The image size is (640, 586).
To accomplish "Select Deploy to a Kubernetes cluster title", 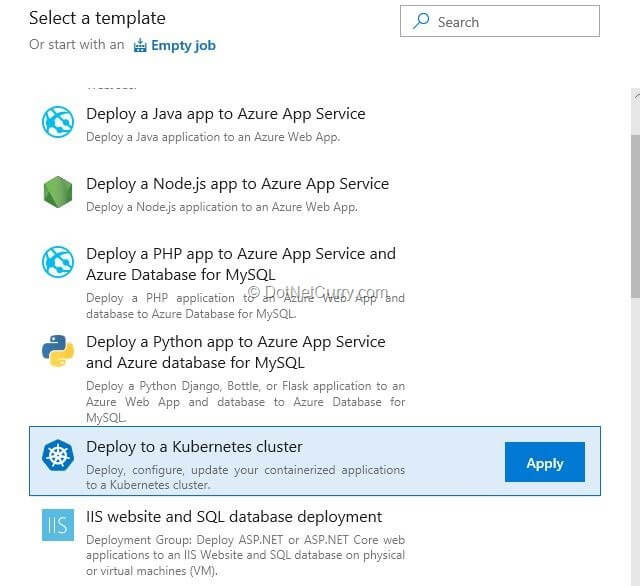I will point(194,447).
